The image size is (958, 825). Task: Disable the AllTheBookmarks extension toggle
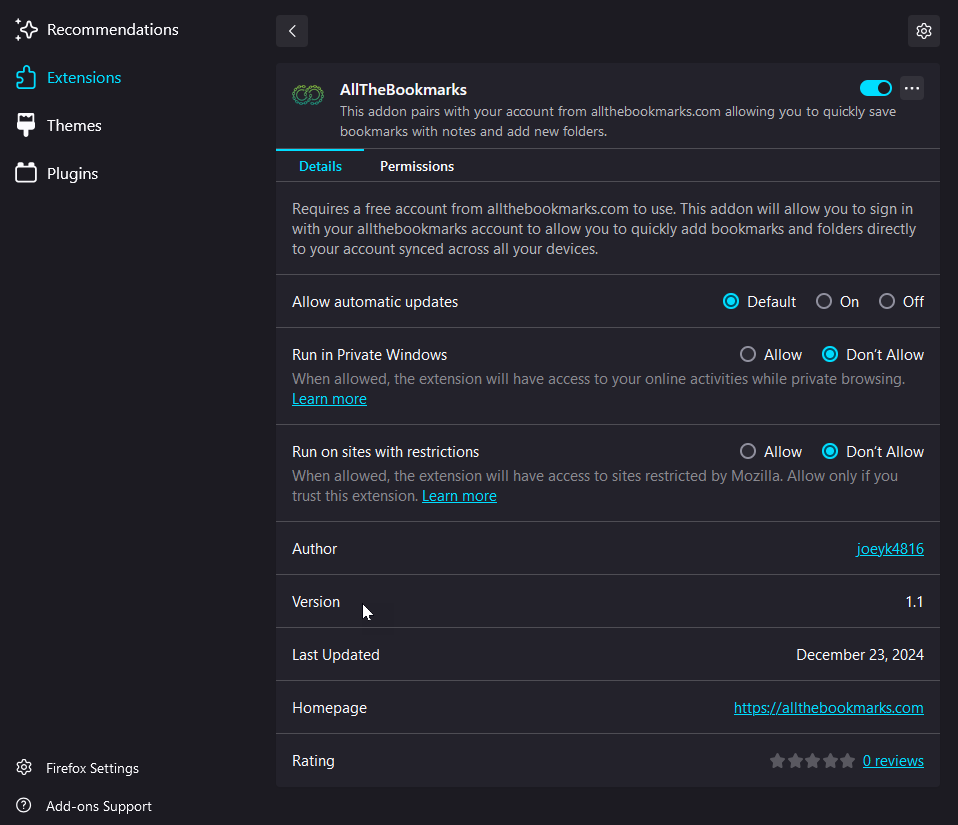click(x=876, y=89)
